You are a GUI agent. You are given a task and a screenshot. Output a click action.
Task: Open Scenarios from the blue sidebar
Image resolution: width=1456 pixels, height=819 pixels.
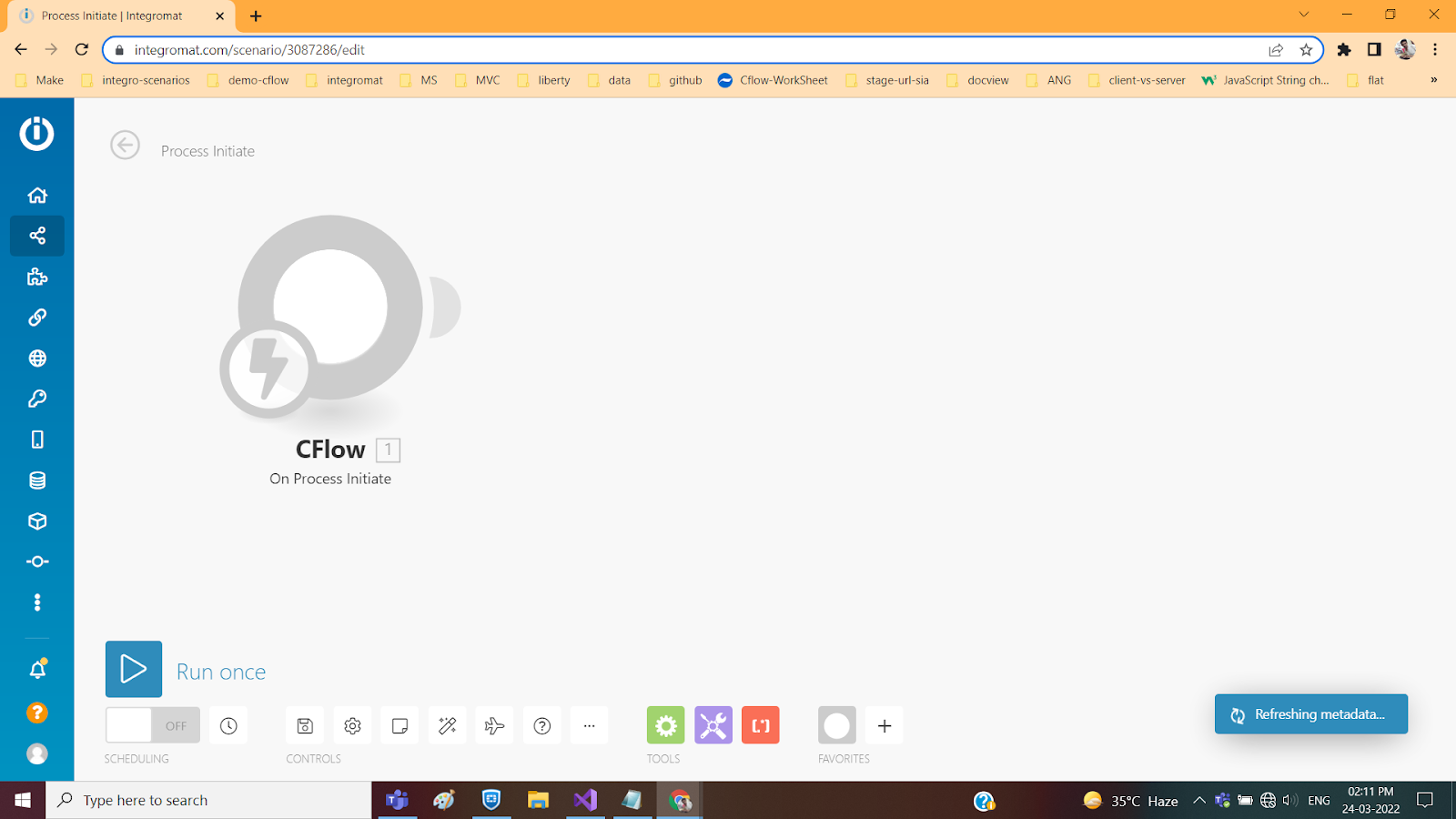point(37,236)
